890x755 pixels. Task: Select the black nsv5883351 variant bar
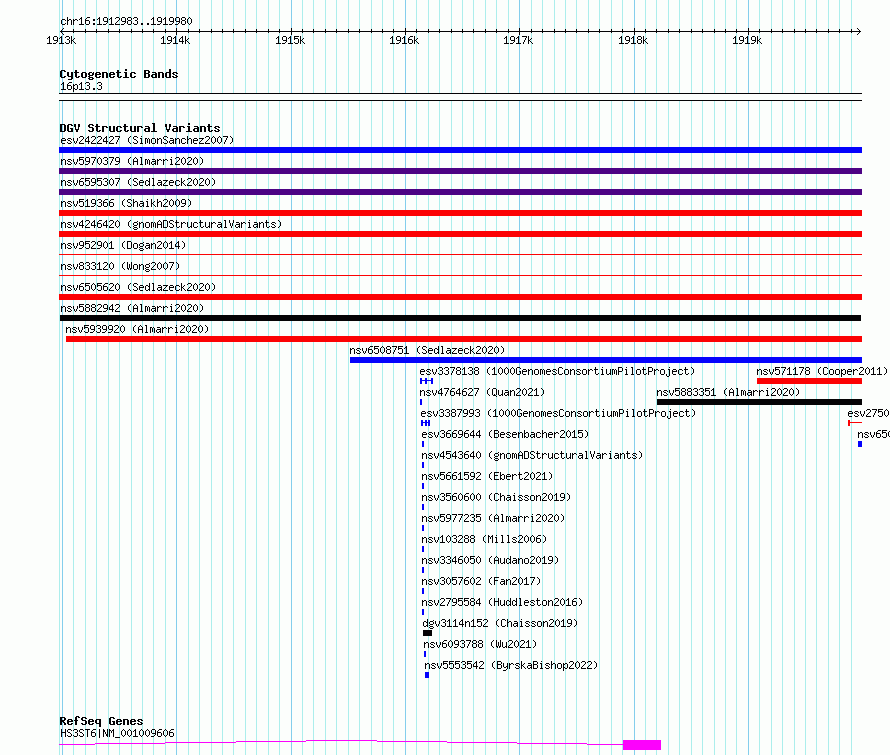click(x=759, y=402)
